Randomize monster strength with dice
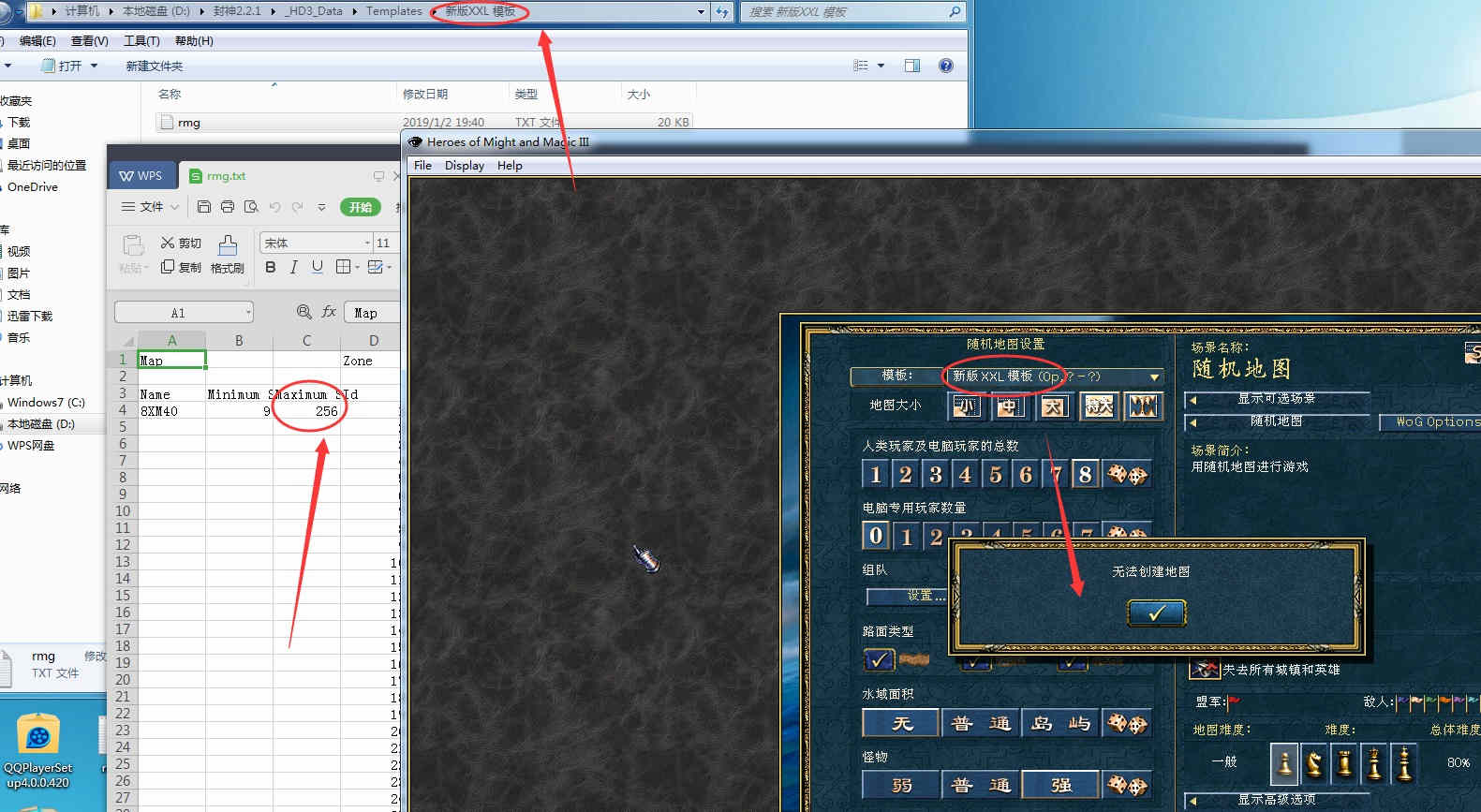 [1127, 785]
